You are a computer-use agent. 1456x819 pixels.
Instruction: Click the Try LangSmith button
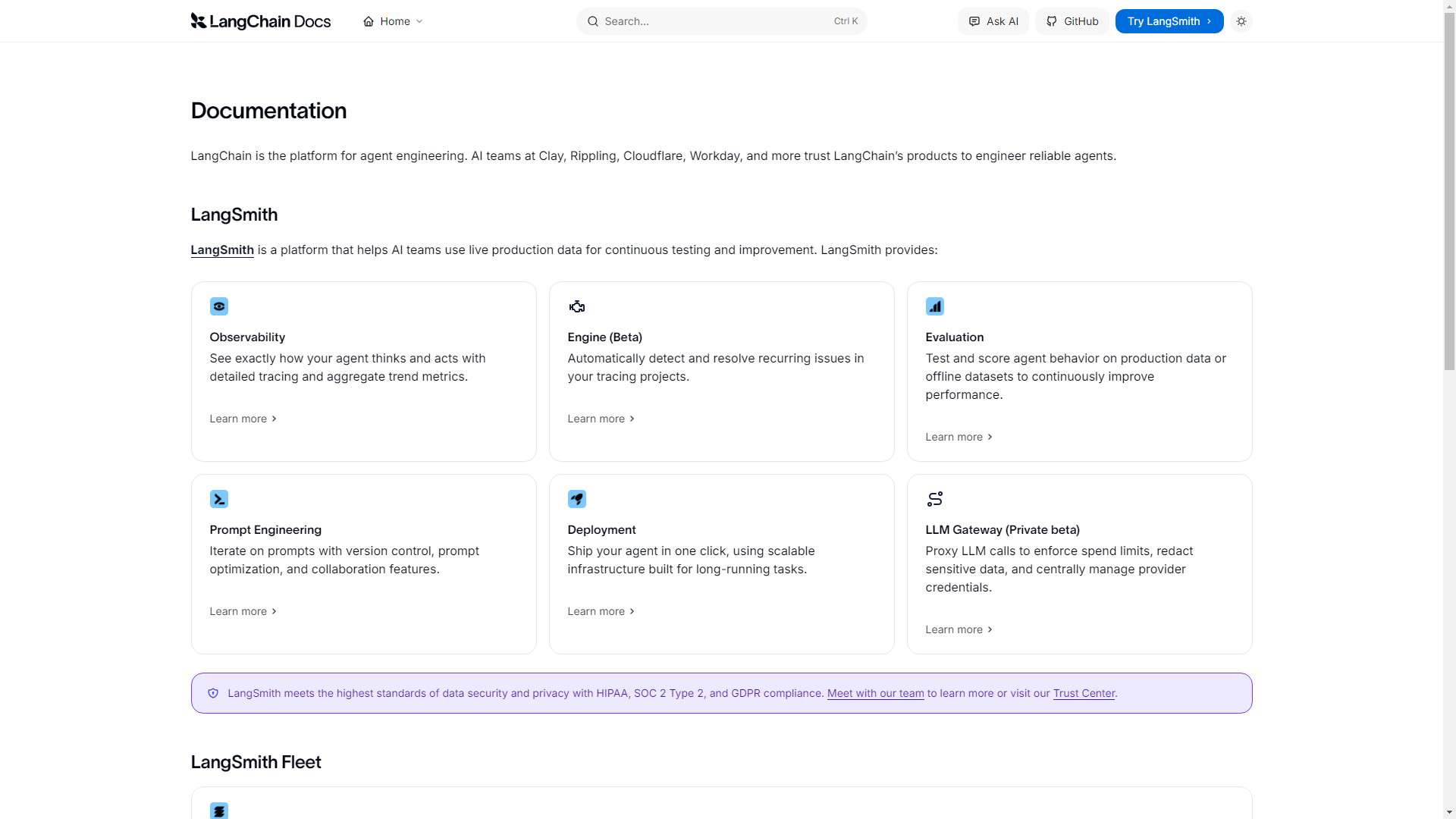pos(1169,21)
